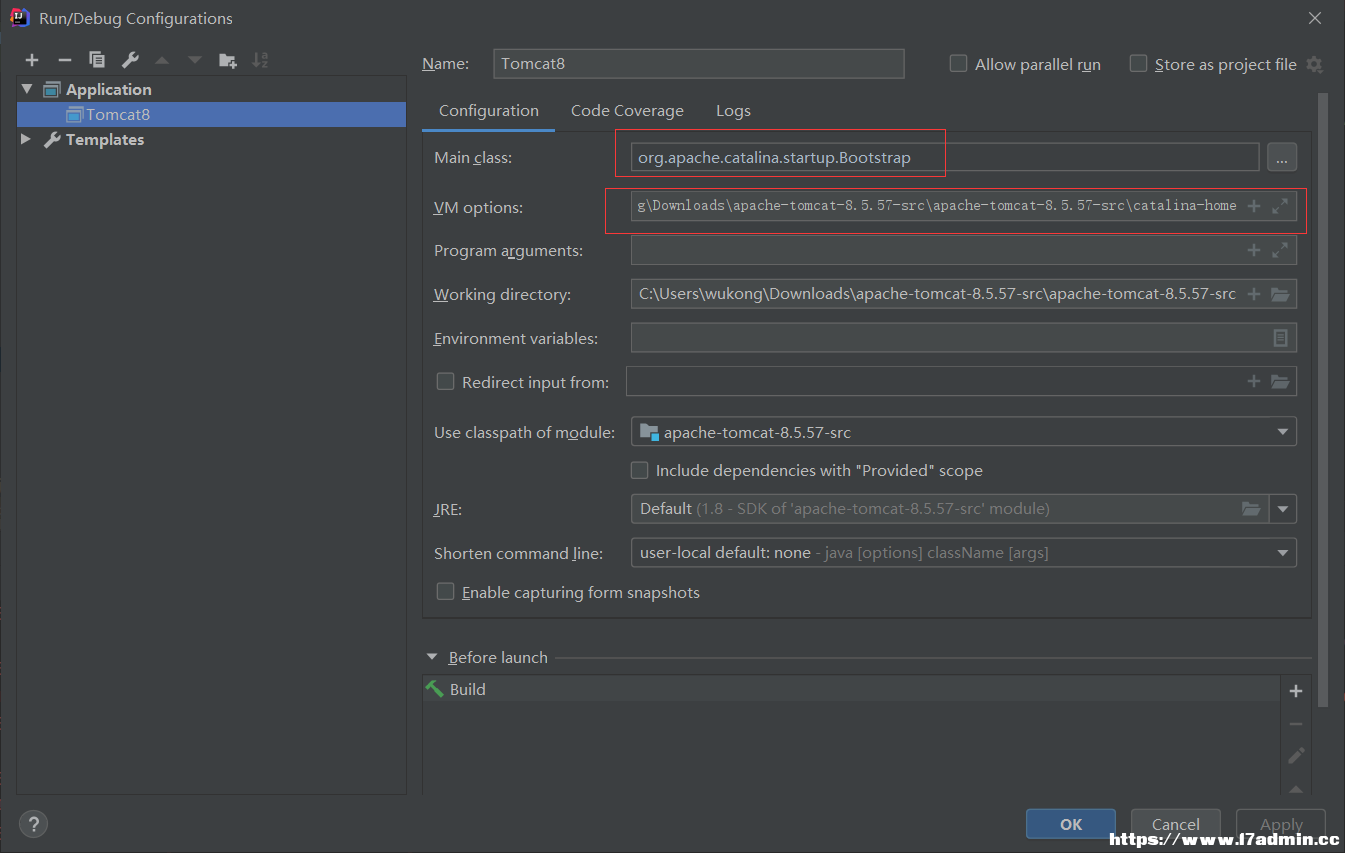The width and height of the screenshot is (1345, 853).
Task: Browse folder for Working directory
Action: tap(1280, 294)
